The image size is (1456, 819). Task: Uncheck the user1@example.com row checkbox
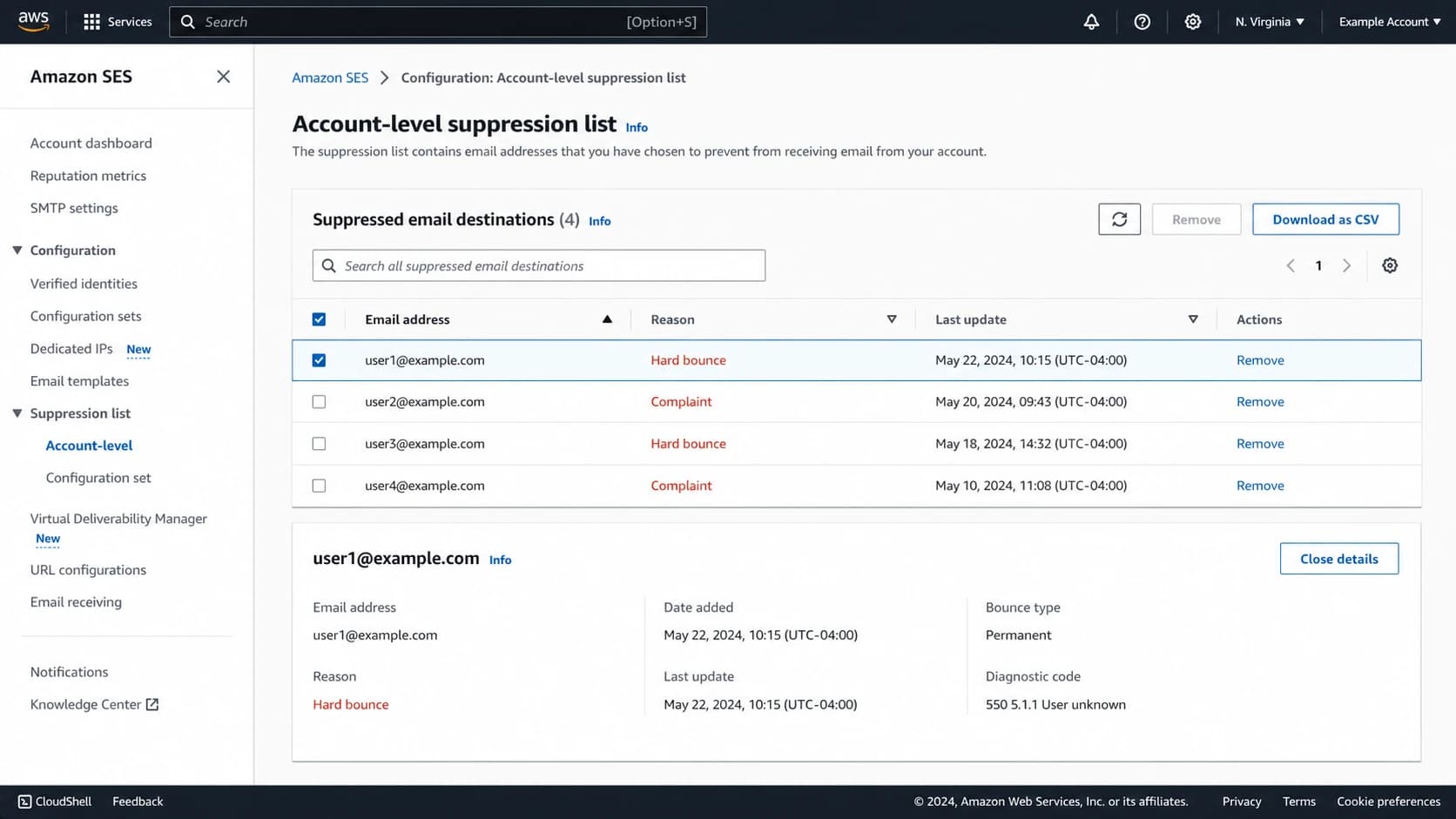(x=319, y=360)
